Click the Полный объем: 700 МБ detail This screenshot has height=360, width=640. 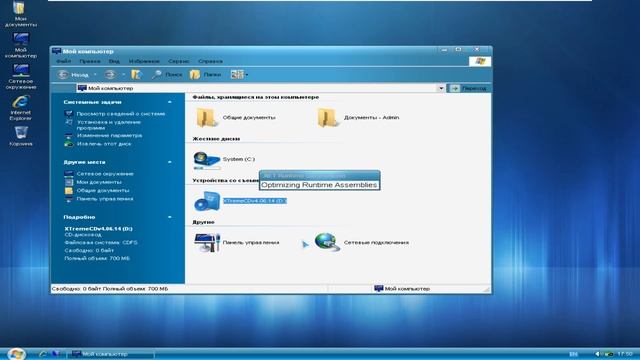tap(97, 258)
